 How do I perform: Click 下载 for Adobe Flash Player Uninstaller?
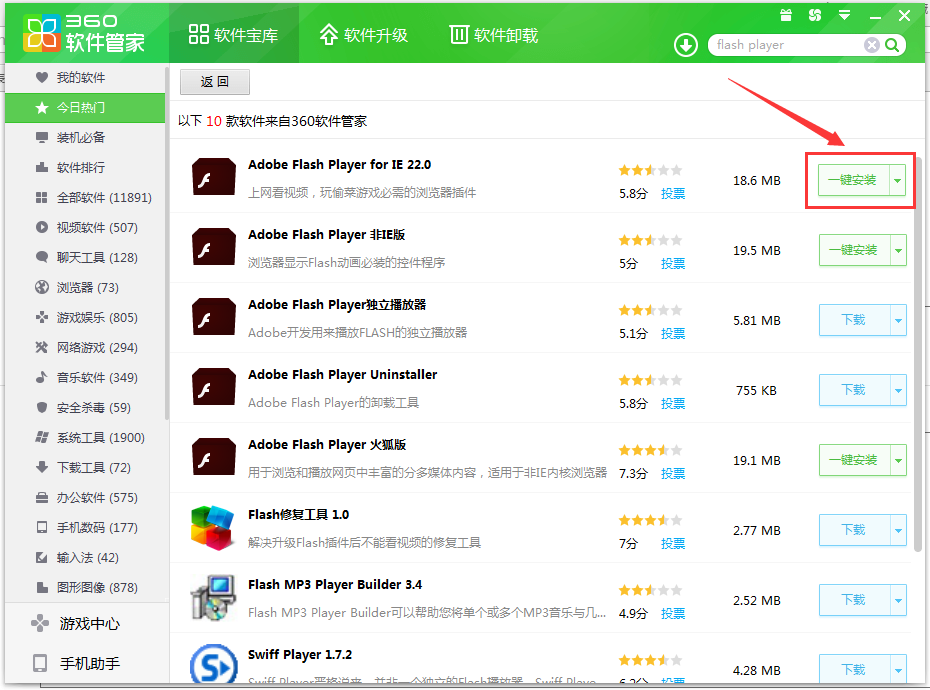(854, 390)
